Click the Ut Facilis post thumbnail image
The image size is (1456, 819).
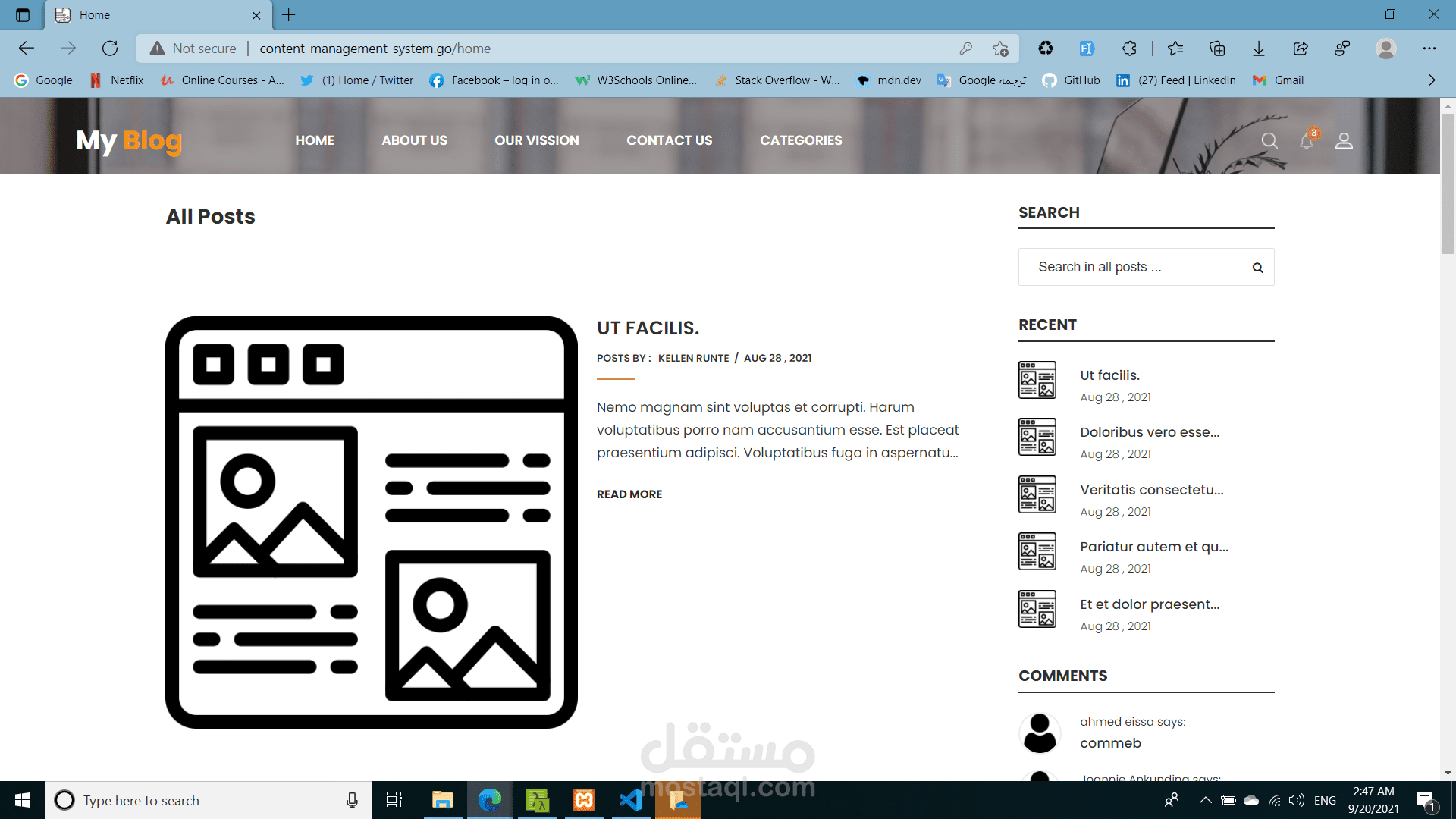(372, 522)
